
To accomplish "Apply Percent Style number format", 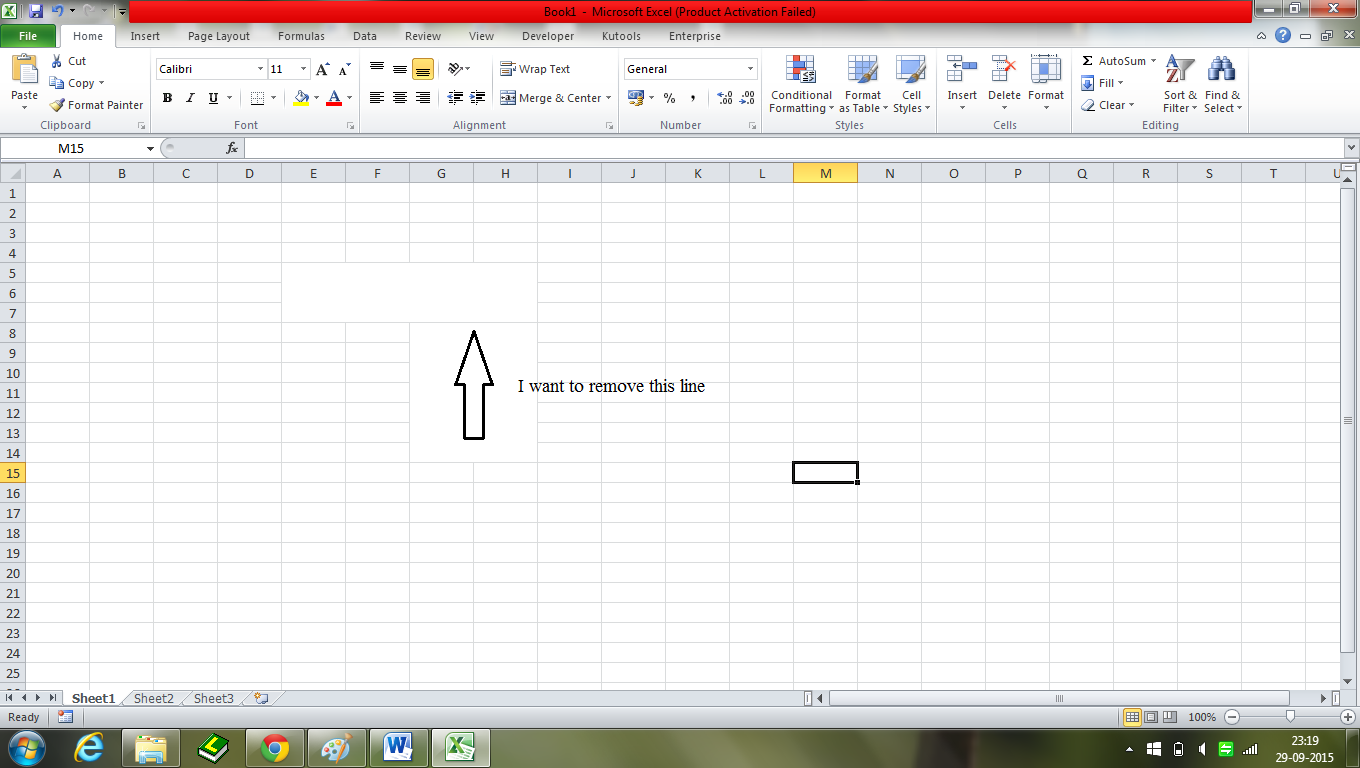I will click(x=669, y=98).
